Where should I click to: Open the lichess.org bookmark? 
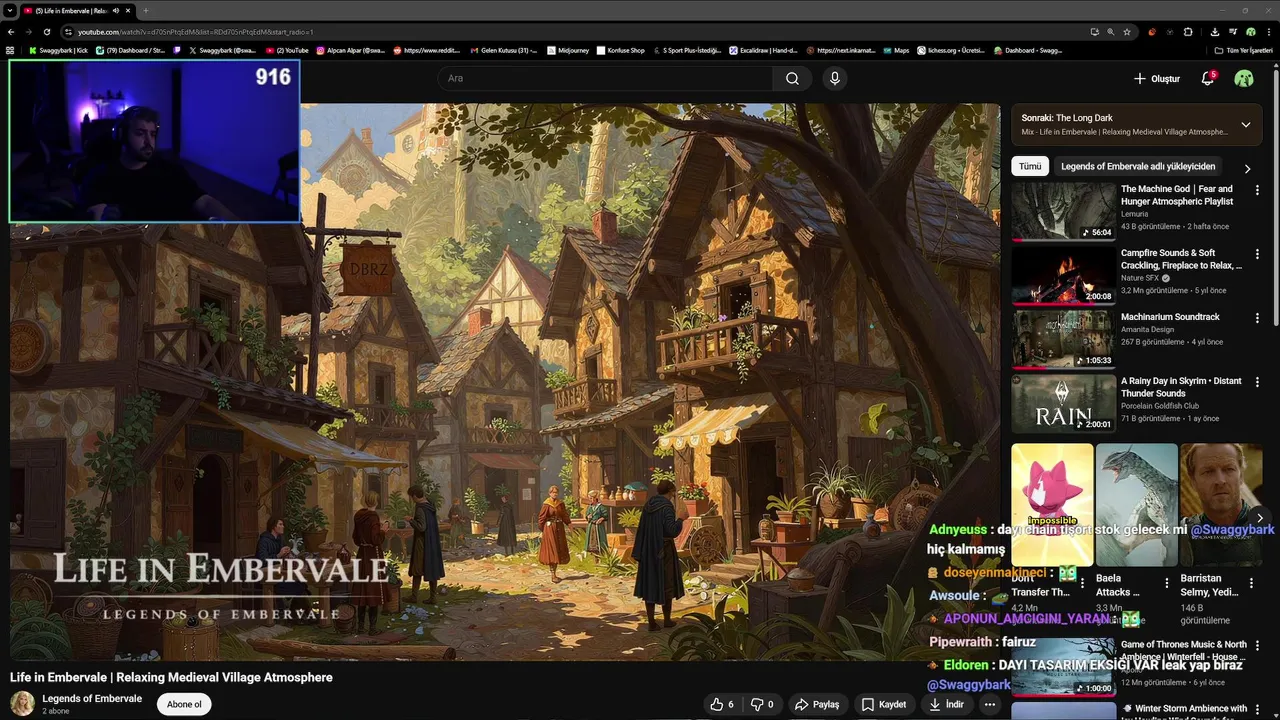[951, 50]
